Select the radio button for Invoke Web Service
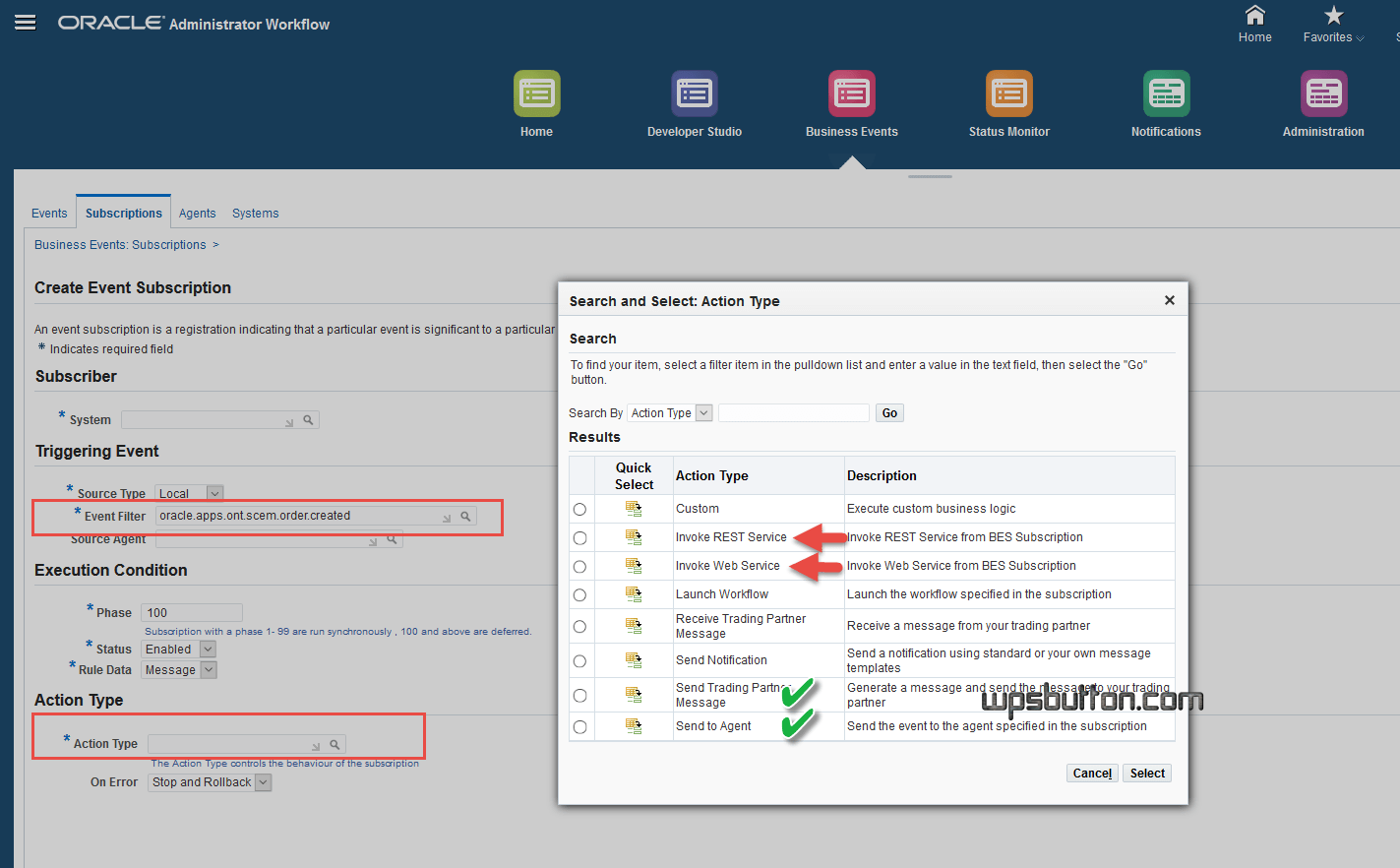Viewport: 1400px width, 868px height. pyautogui.click(x=579, y=566)
